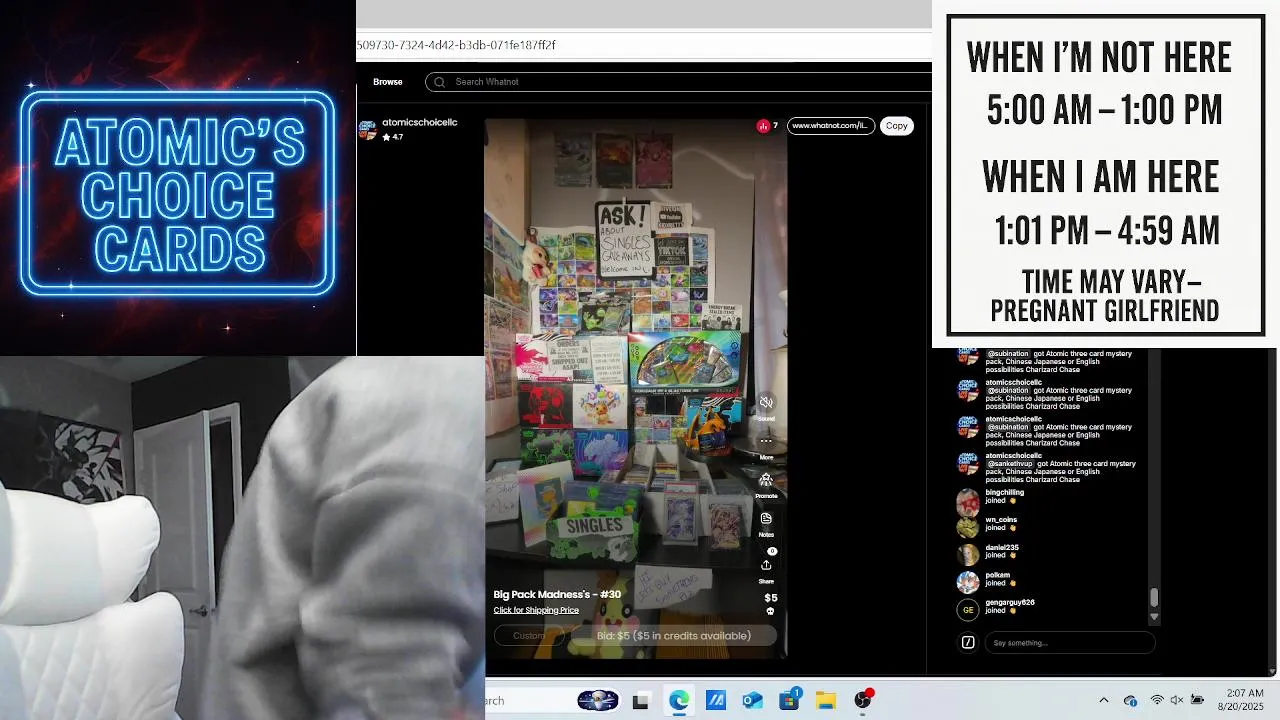
Task: Open the clock showing 2:07 AM 8/20/2025
Action: [x=1240, y=700]
